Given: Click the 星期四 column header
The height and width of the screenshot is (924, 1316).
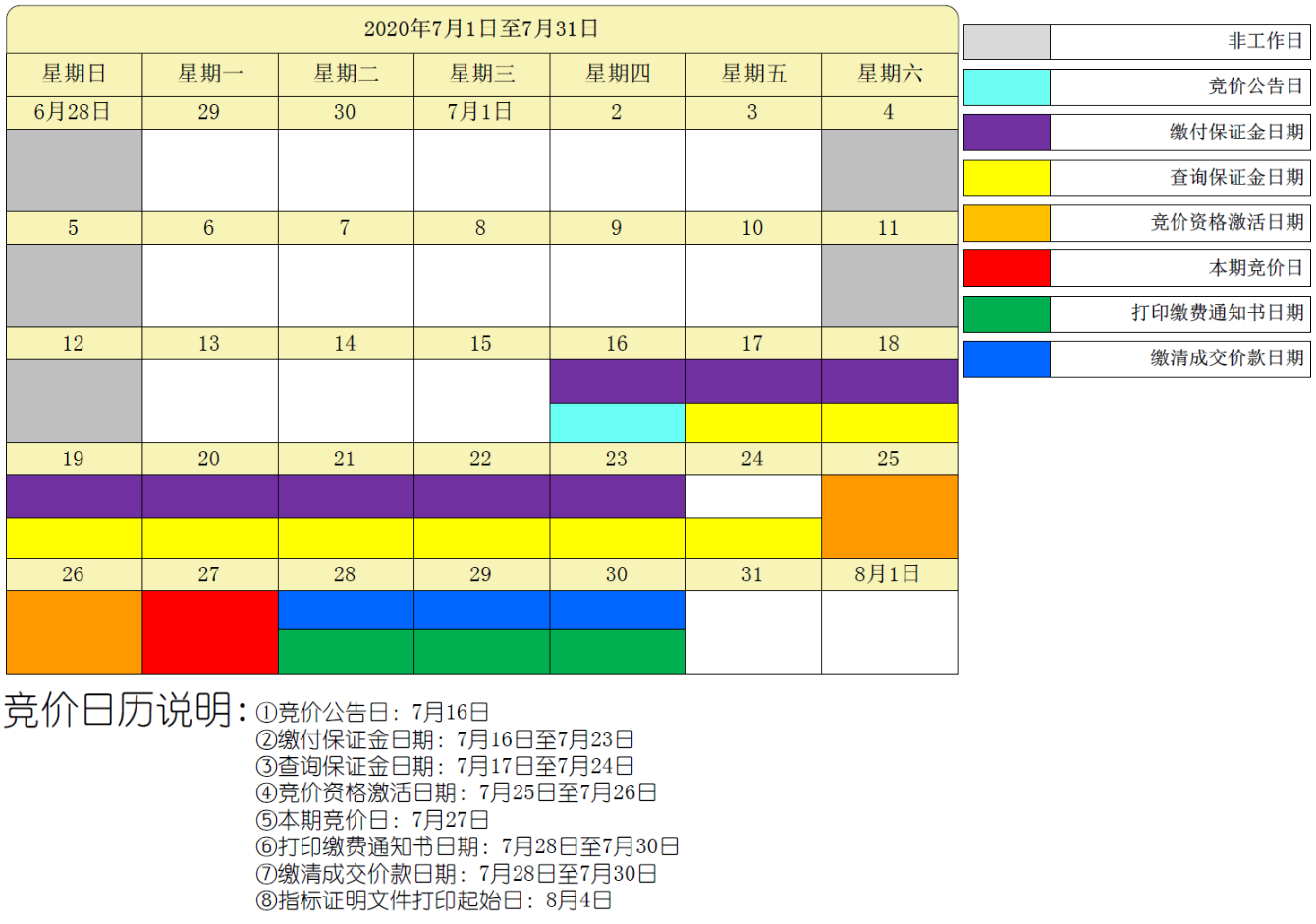Looking at the screenshot, I should point(618,75).
